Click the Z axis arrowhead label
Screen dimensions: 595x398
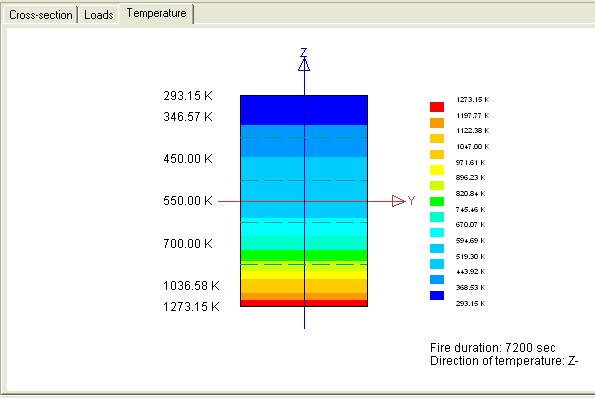[x=304, y=53]
